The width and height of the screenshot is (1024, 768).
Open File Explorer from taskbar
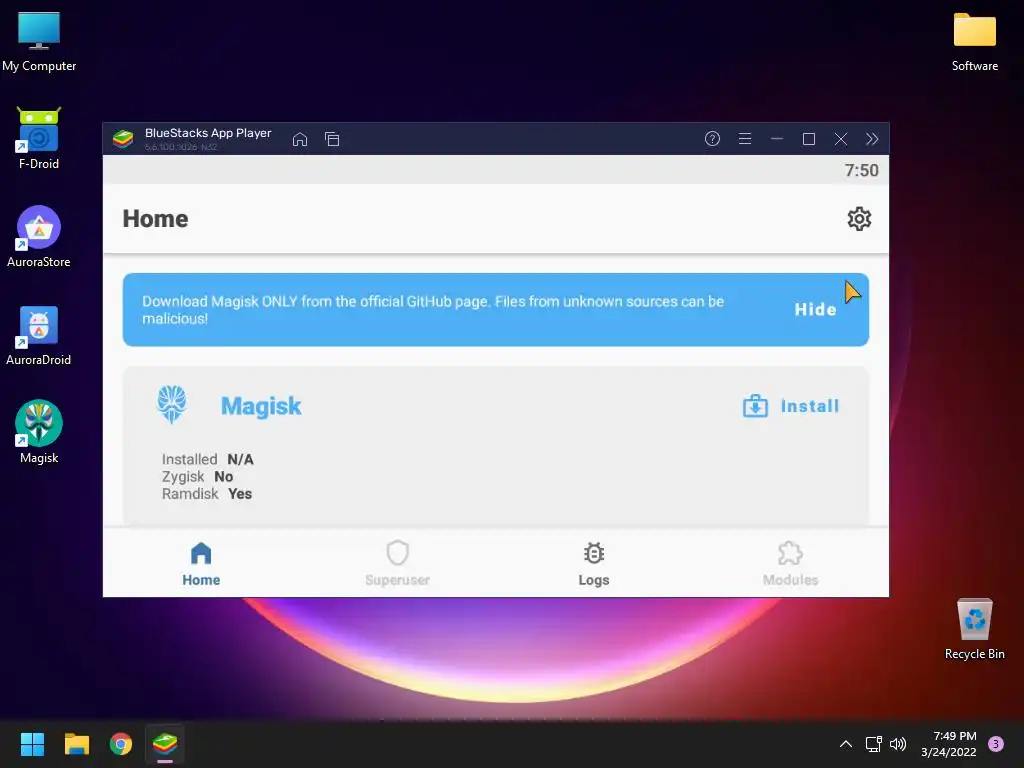[76, 744]
